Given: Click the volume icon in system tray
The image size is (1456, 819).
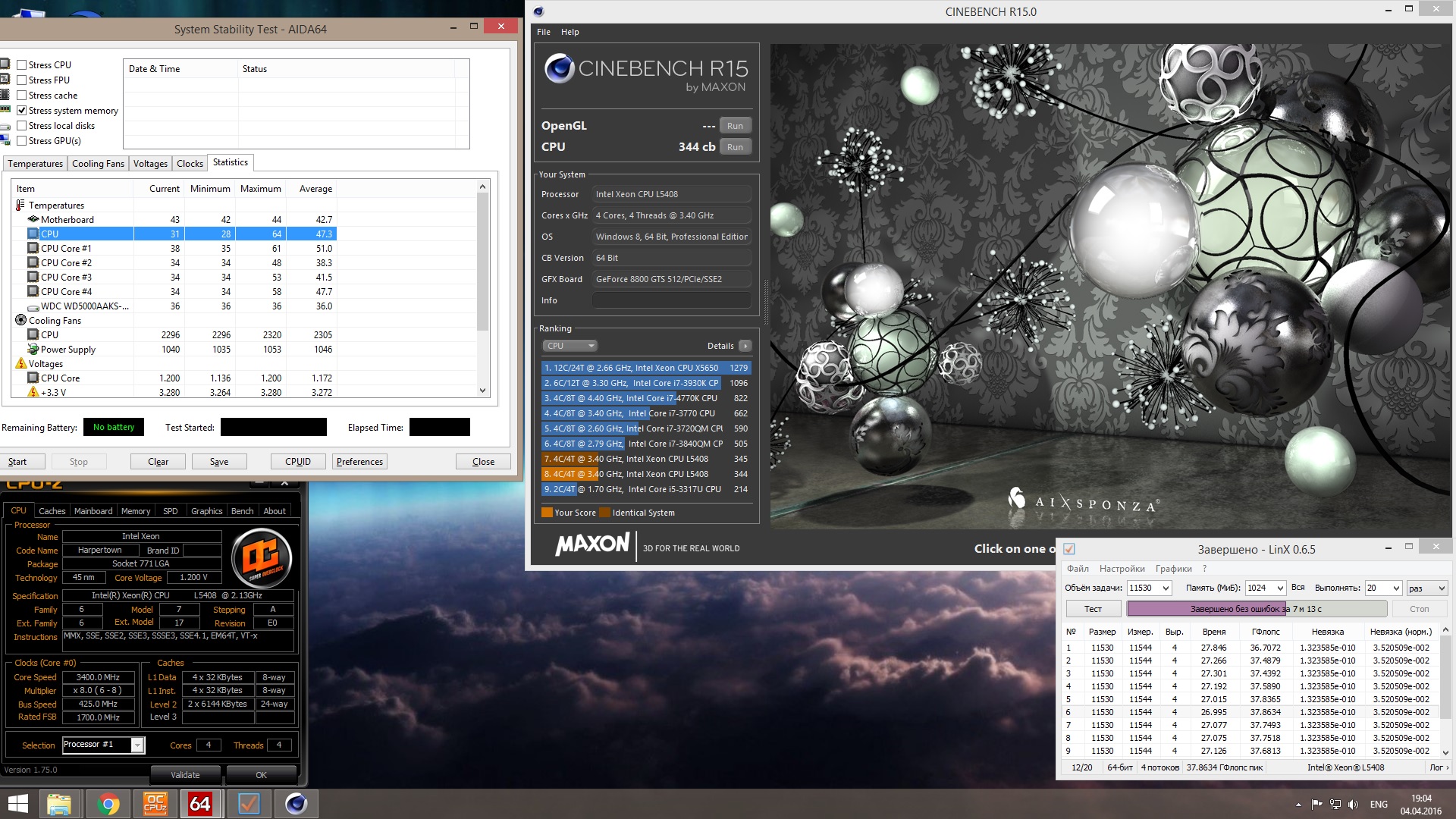Looking at the screenshot, I should tap(1354, 804).
